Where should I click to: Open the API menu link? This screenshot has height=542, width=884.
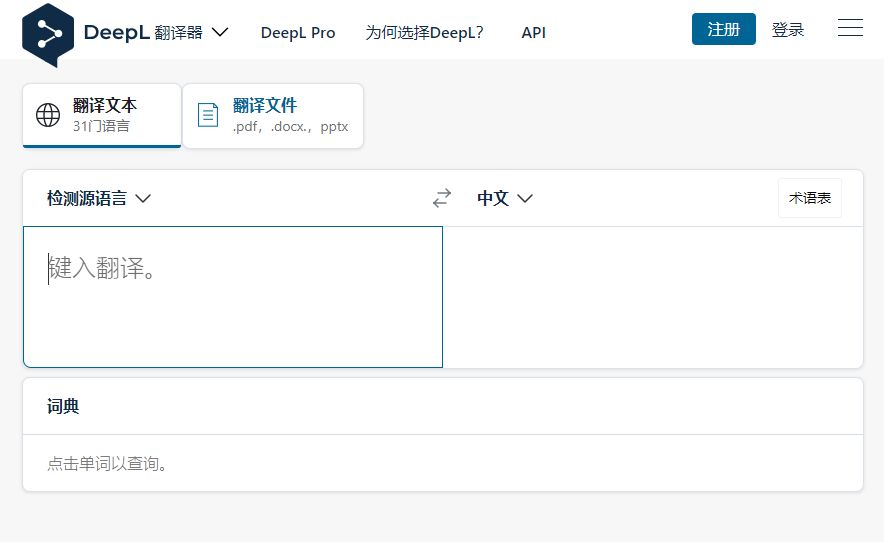pyautogui.click(x=533, y=33)
